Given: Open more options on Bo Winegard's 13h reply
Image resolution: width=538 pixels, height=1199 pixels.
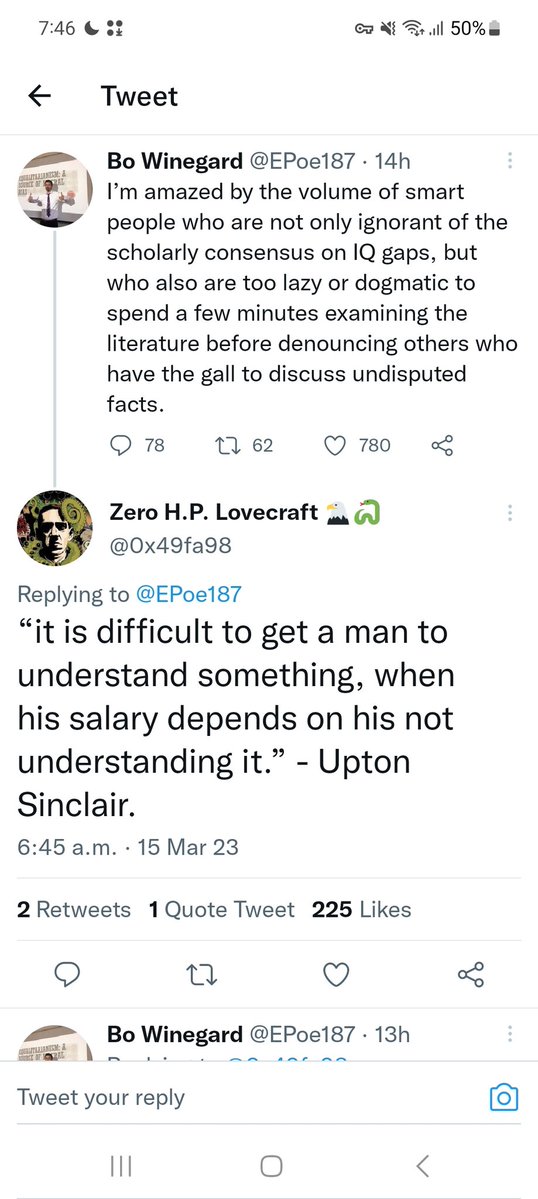Looking at the screenshot, I should coord(510,1034).
